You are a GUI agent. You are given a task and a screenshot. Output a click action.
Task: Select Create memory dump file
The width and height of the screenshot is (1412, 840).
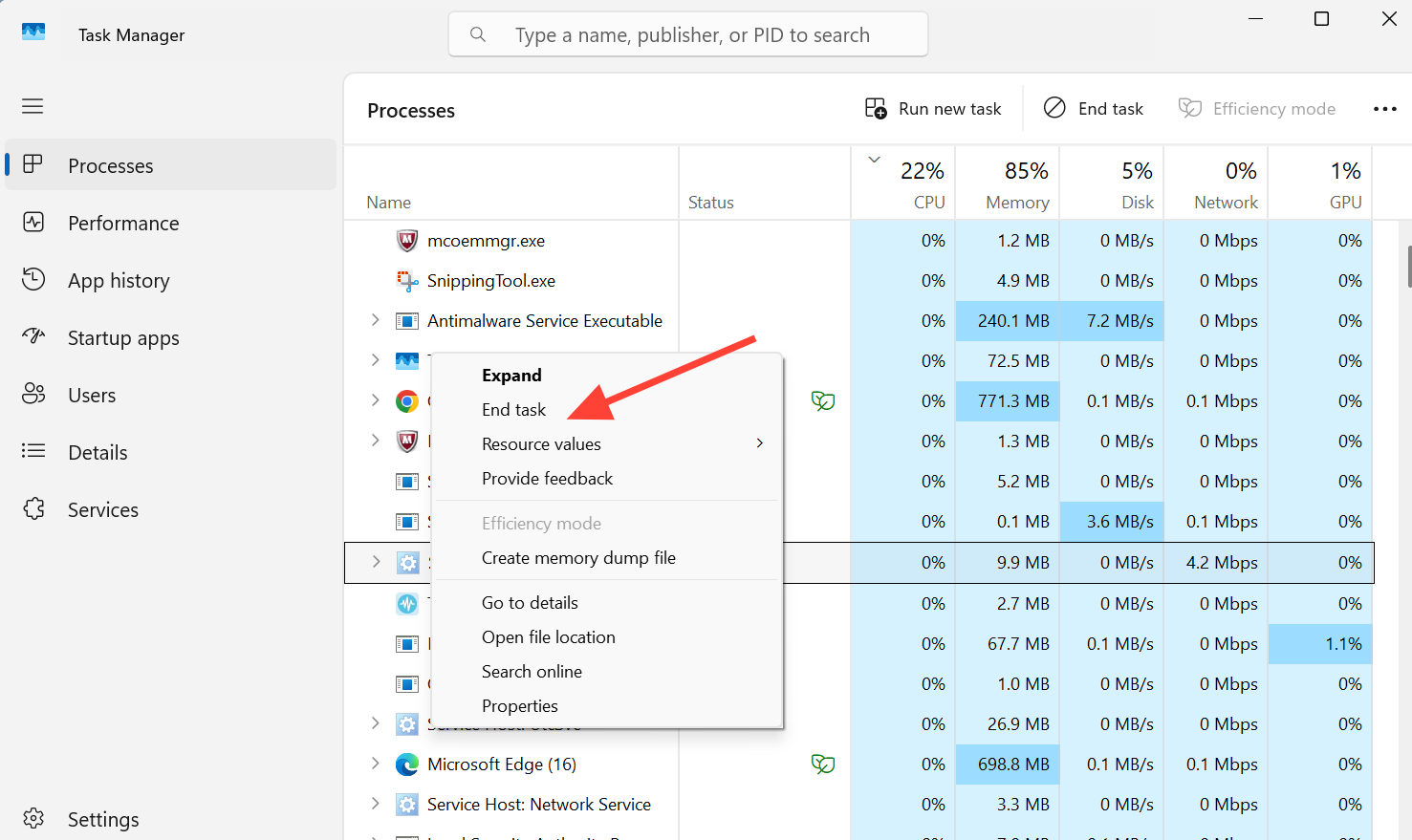click(x=578, y=558)
